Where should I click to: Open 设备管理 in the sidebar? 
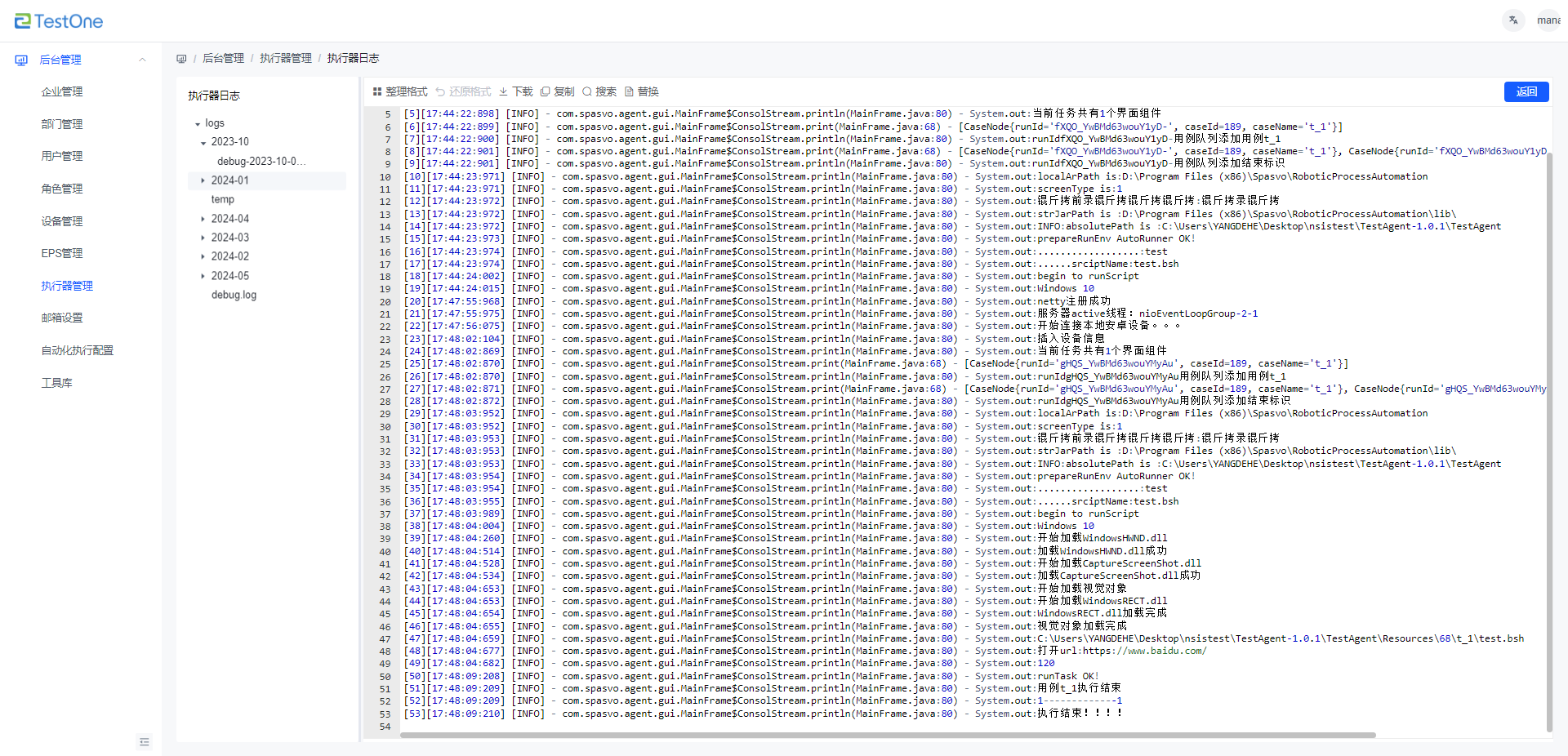[x=62, y=221]
